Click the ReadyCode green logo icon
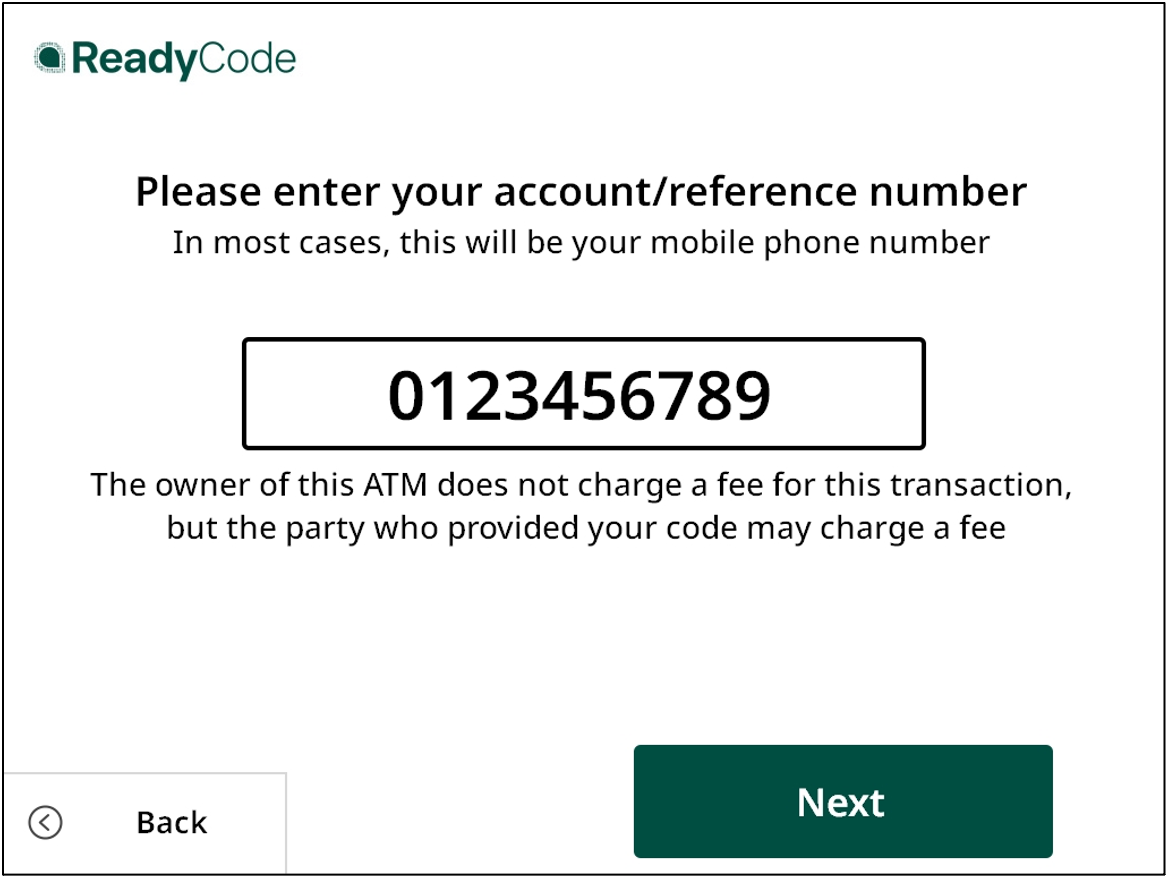This screenshot has height=877, width=1166. 50,58
